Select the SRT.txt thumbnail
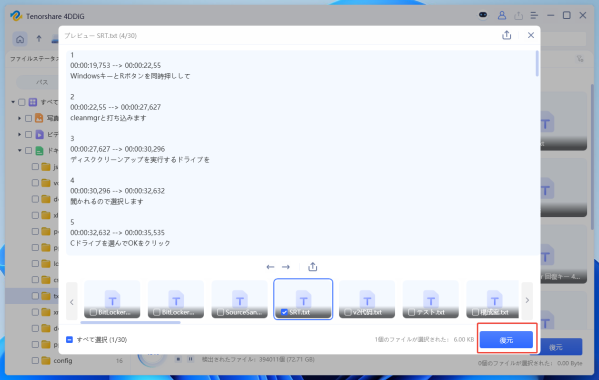 point(303,299)
